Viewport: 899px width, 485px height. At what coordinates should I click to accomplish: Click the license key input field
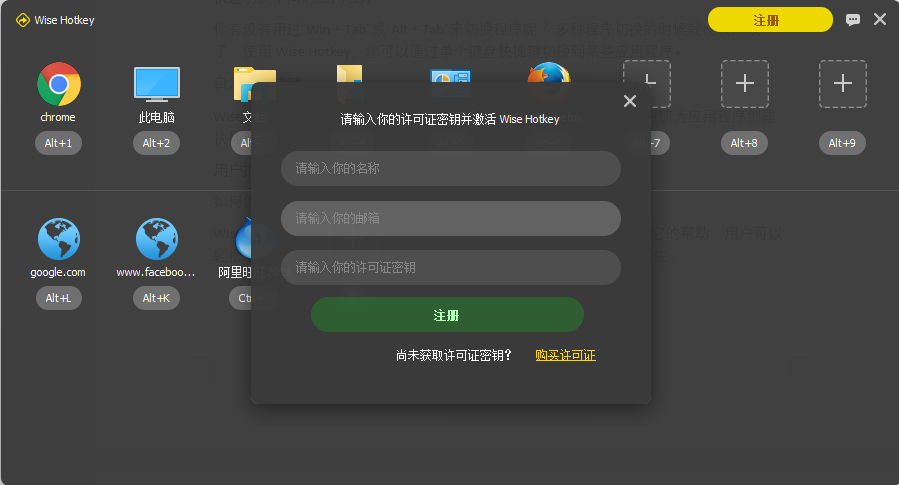[451, 267]
